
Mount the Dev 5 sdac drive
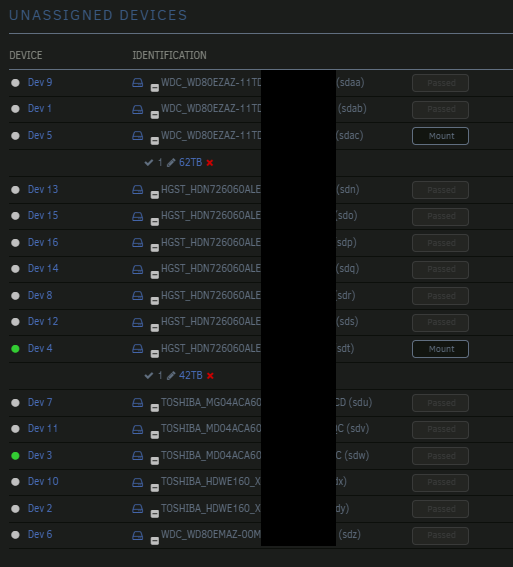(440, 136)
